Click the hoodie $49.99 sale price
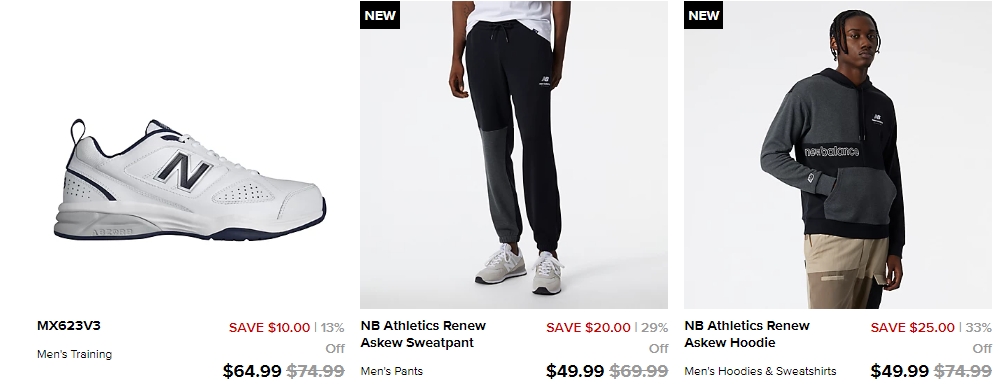This screenshot has height=392, width=1001. pos(899,371)
